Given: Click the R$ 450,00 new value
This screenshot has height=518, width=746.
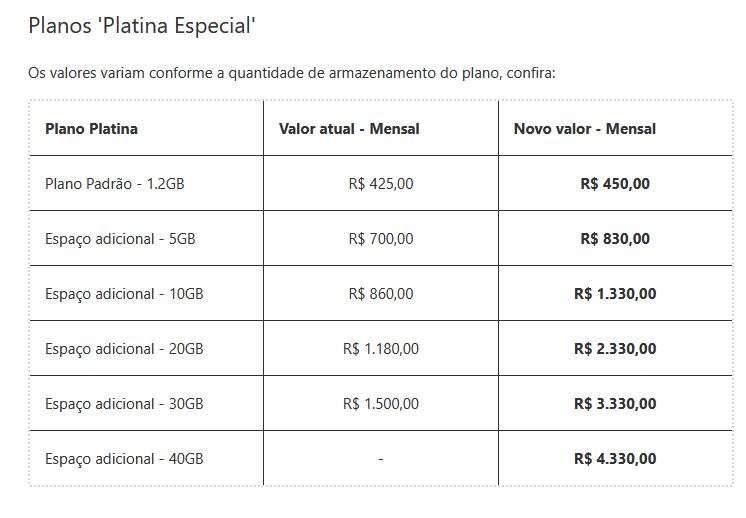Looking at the screenshot, I should click(x=615, y=184).
